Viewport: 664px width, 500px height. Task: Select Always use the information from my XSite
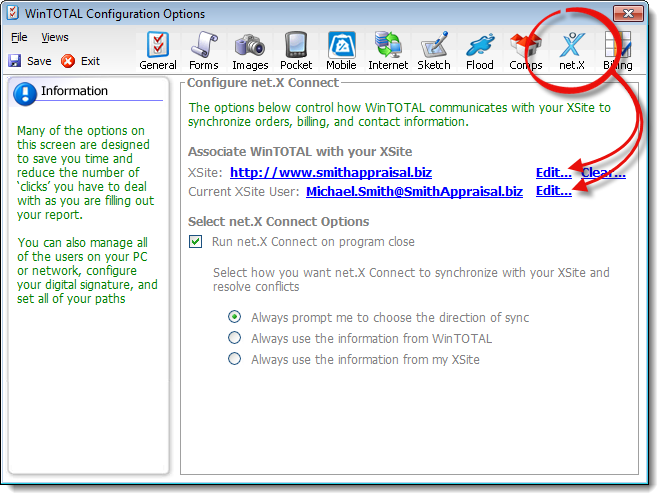click(x=235, y=359)
